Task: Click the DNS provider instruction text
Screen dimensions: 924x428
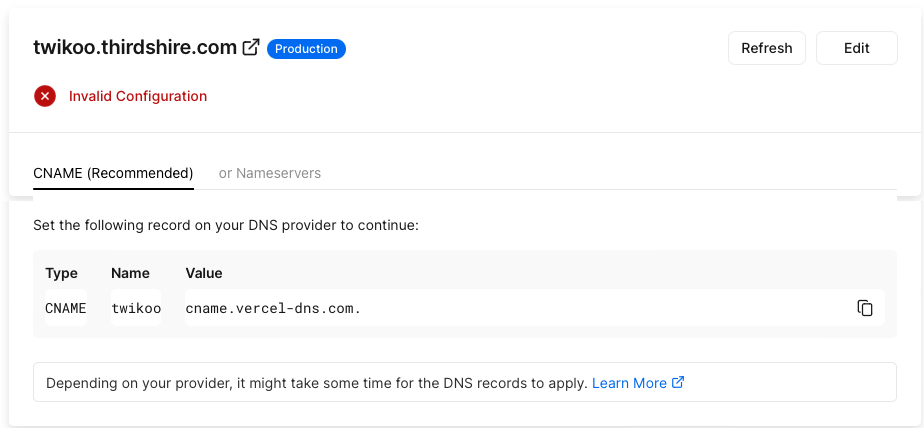Action: (x=226, y=225)
